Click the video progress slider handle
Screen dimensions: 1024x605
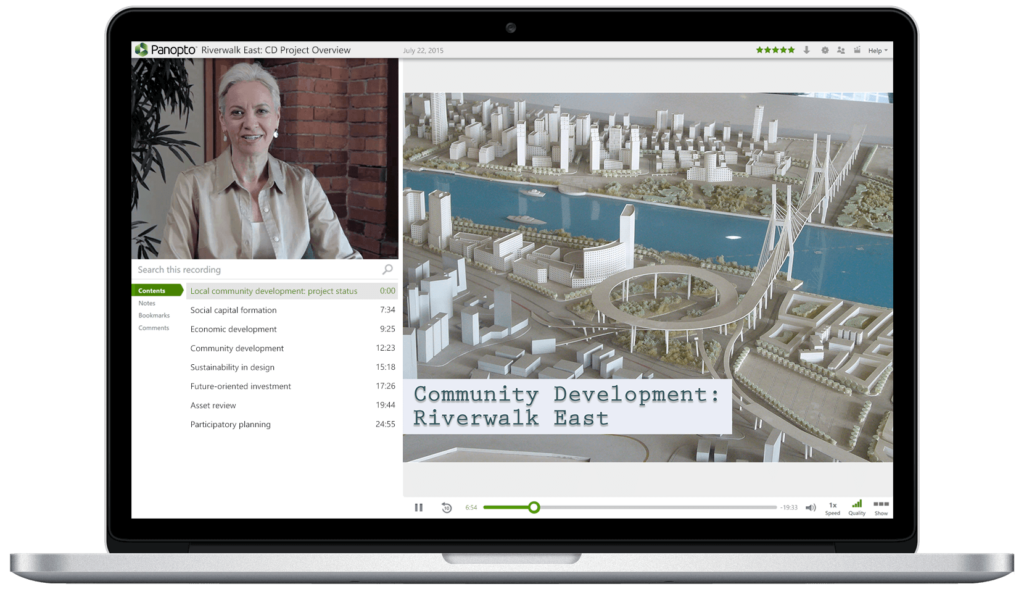coord(534,507)
